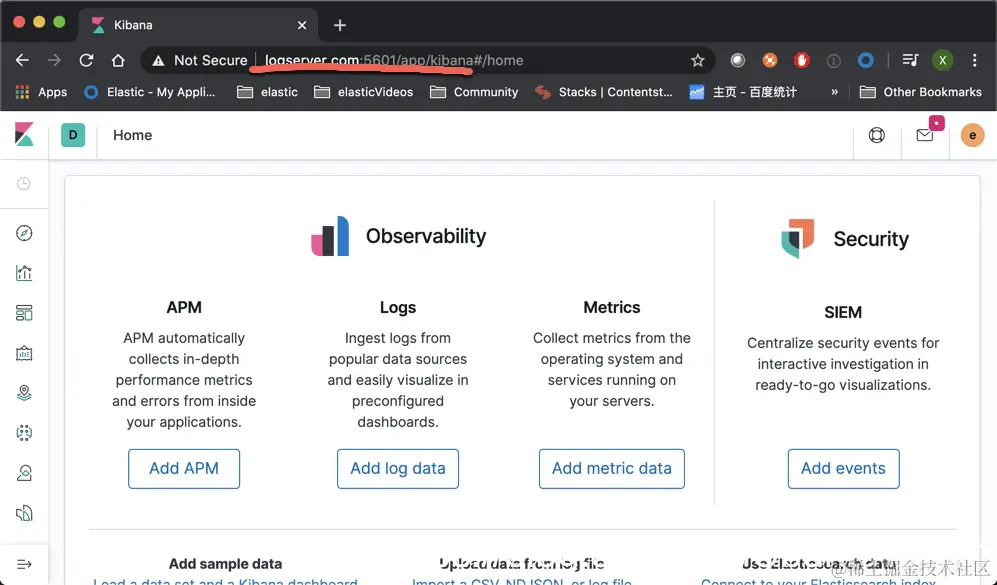Expand the side navigation menu
The width and height of the screenshot is (997, 585).
(x=24, y=564)
